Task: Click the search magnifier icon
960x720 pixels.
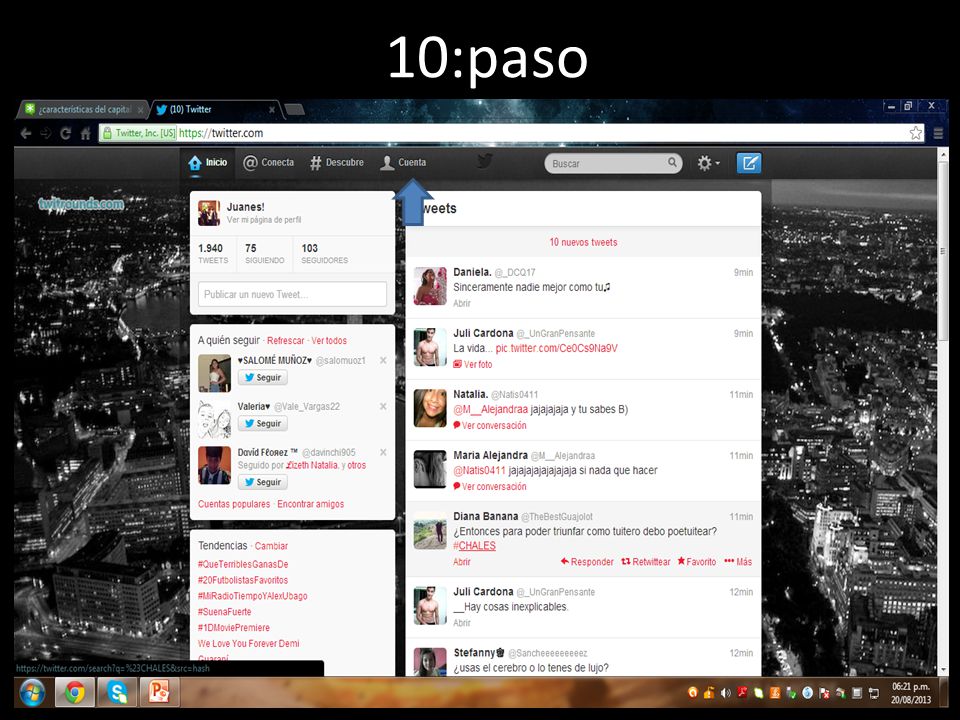Action: 672,162
